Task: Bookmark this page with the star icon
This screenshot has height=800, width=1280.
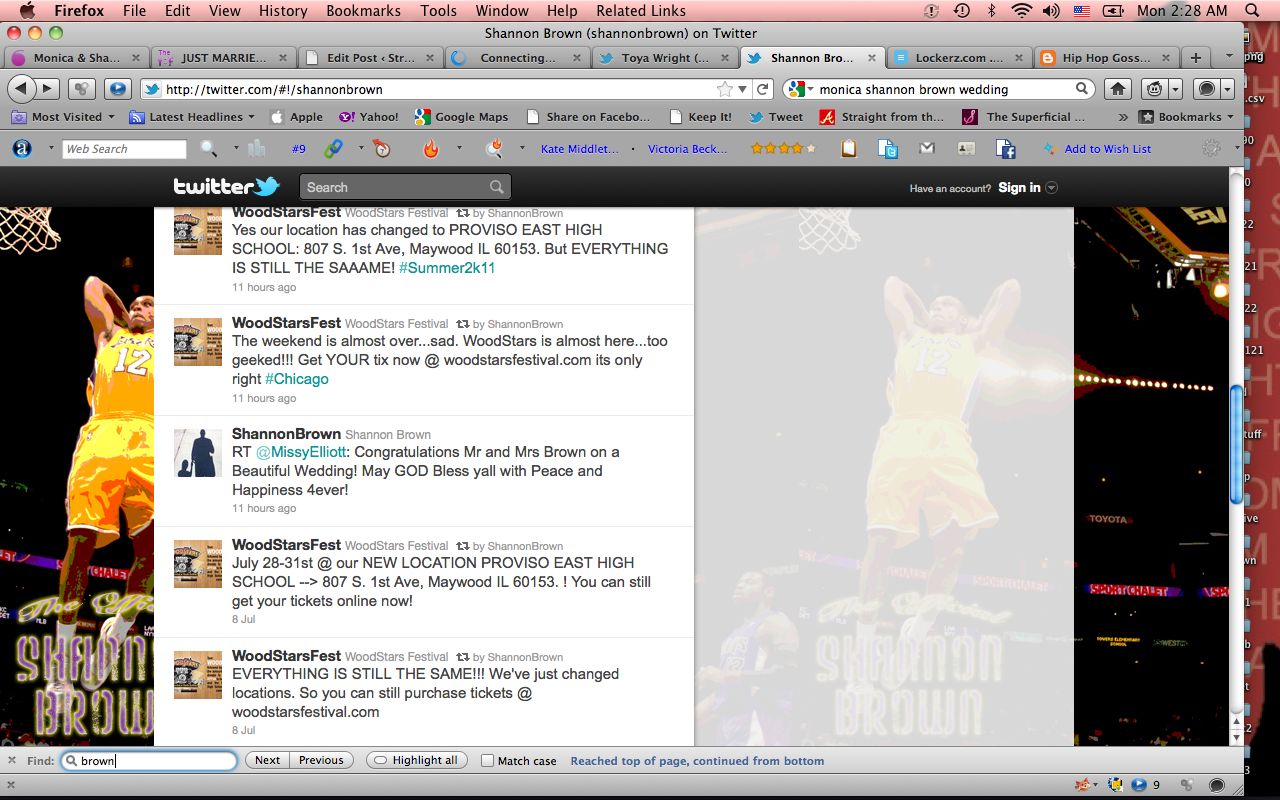Action: pos(725,89)
